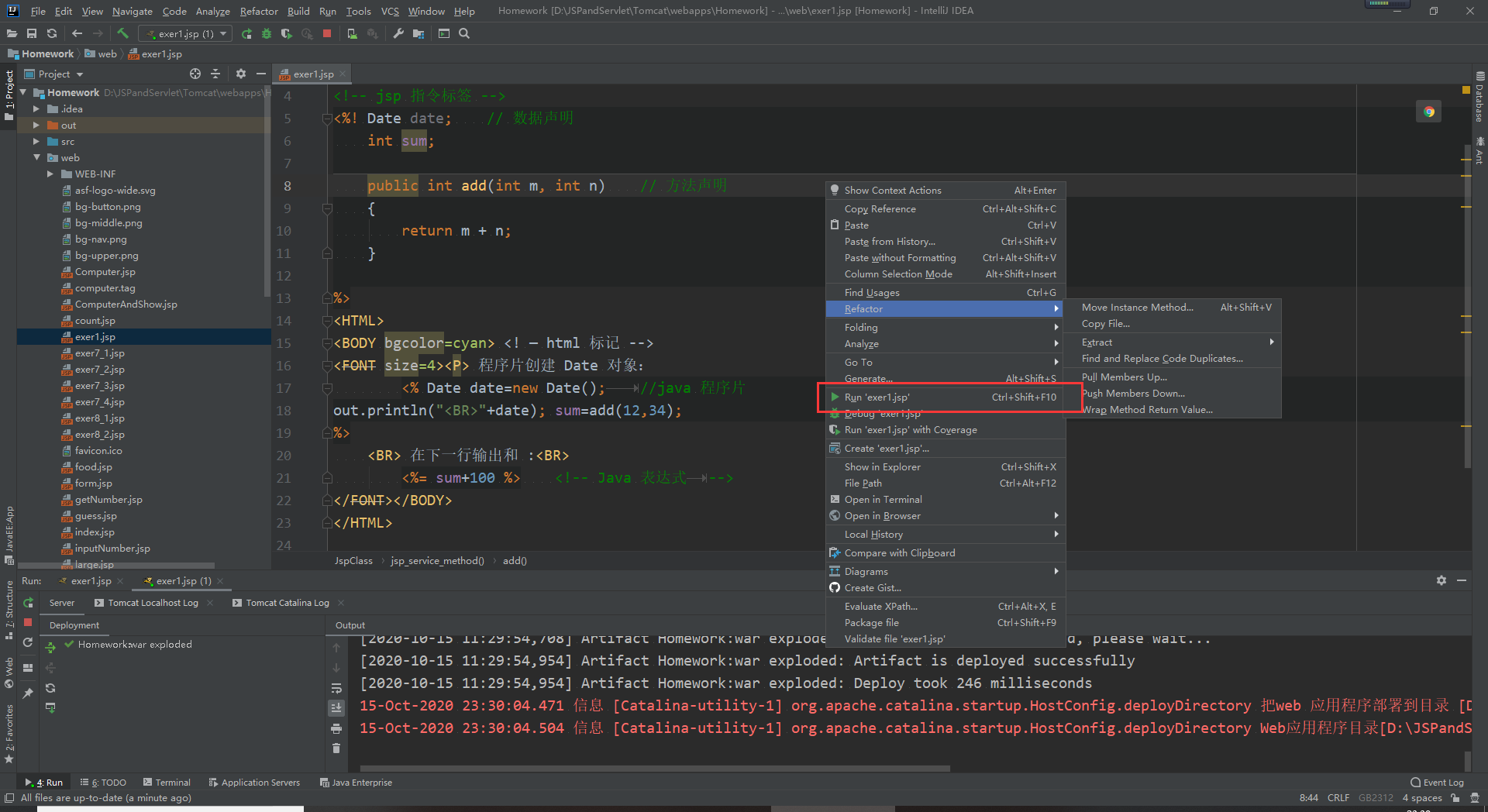
Task: Clear the console with the trash icon
Action: (x=336, y=748)
